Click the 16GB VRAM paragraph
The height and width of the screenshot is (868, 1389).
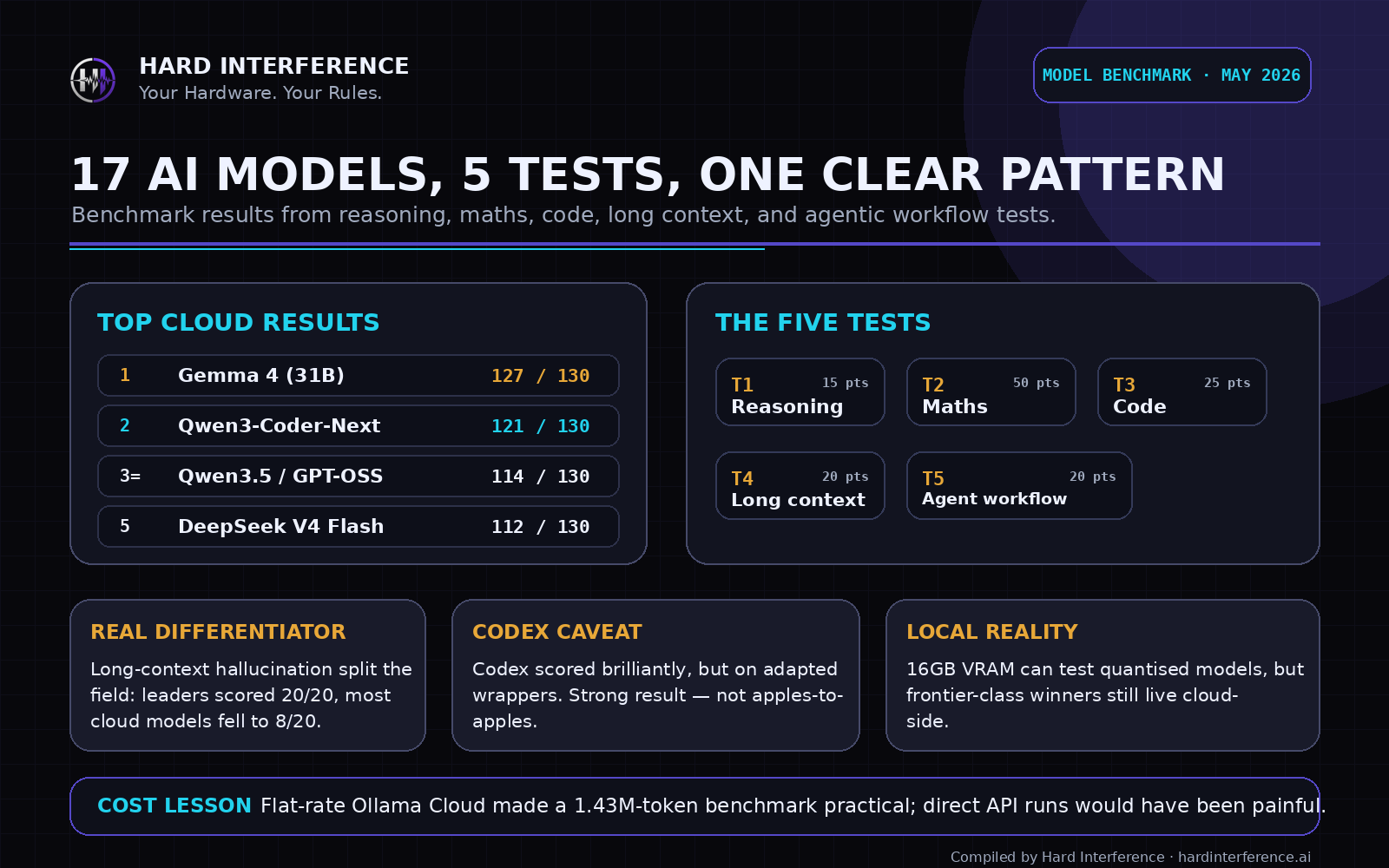click(1105, 695)
